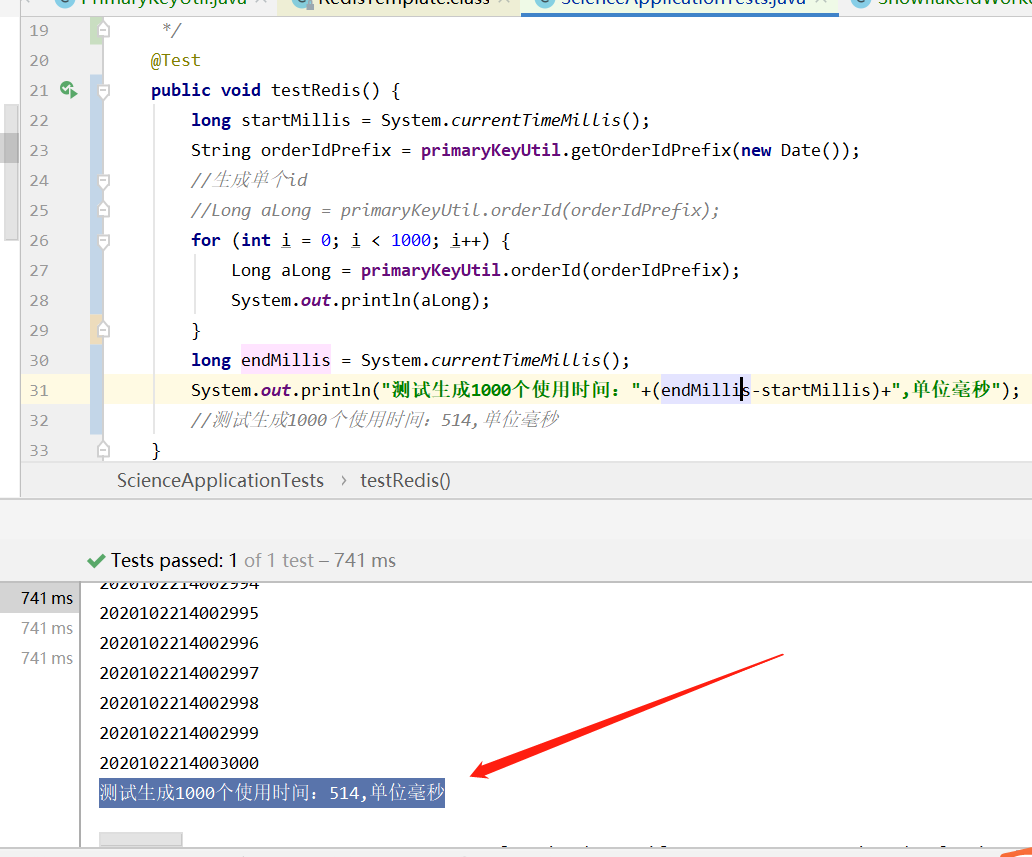Click the 1000 loop limit on line 26
Image resolution: width=1032 pixels, height=857 pixels.
coord(411,240)
